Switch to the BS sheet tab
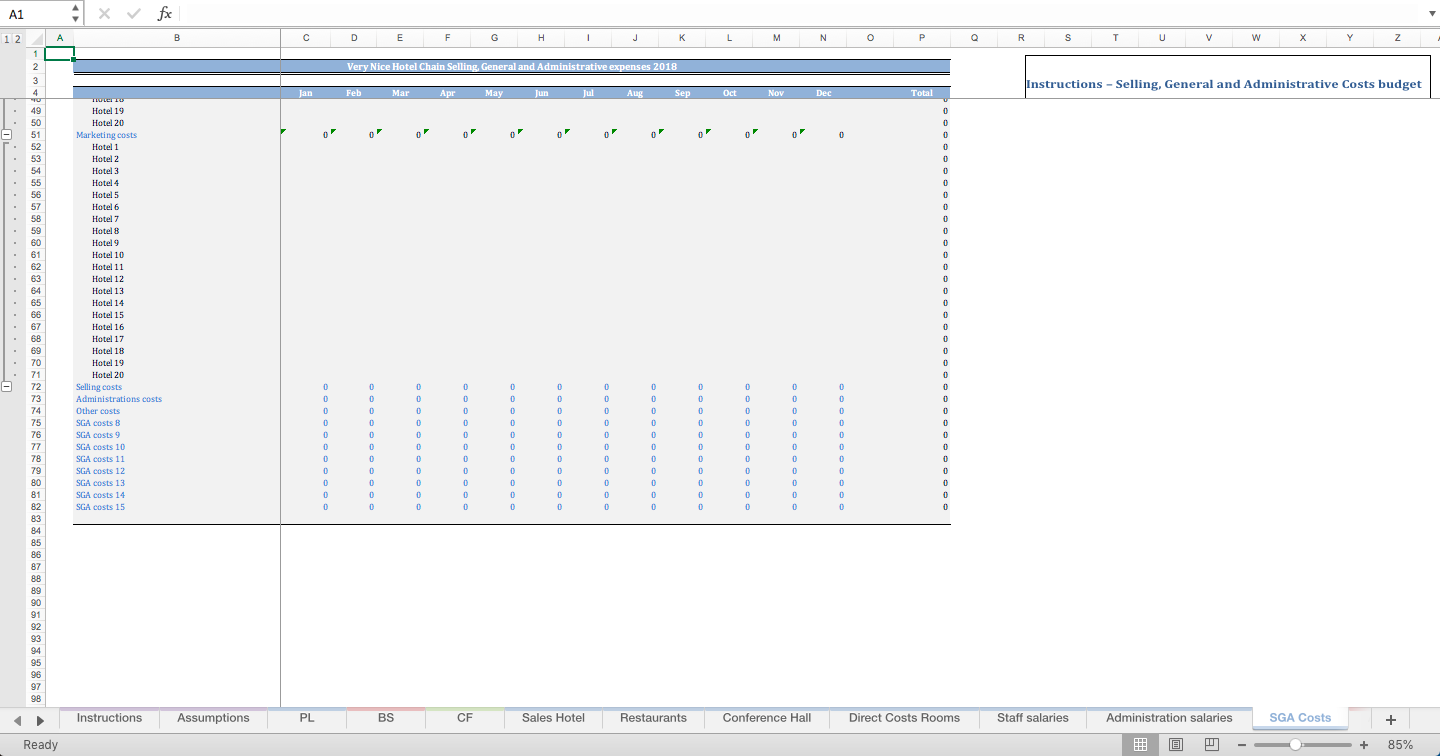1440x756 pixels. pos(386,718)
